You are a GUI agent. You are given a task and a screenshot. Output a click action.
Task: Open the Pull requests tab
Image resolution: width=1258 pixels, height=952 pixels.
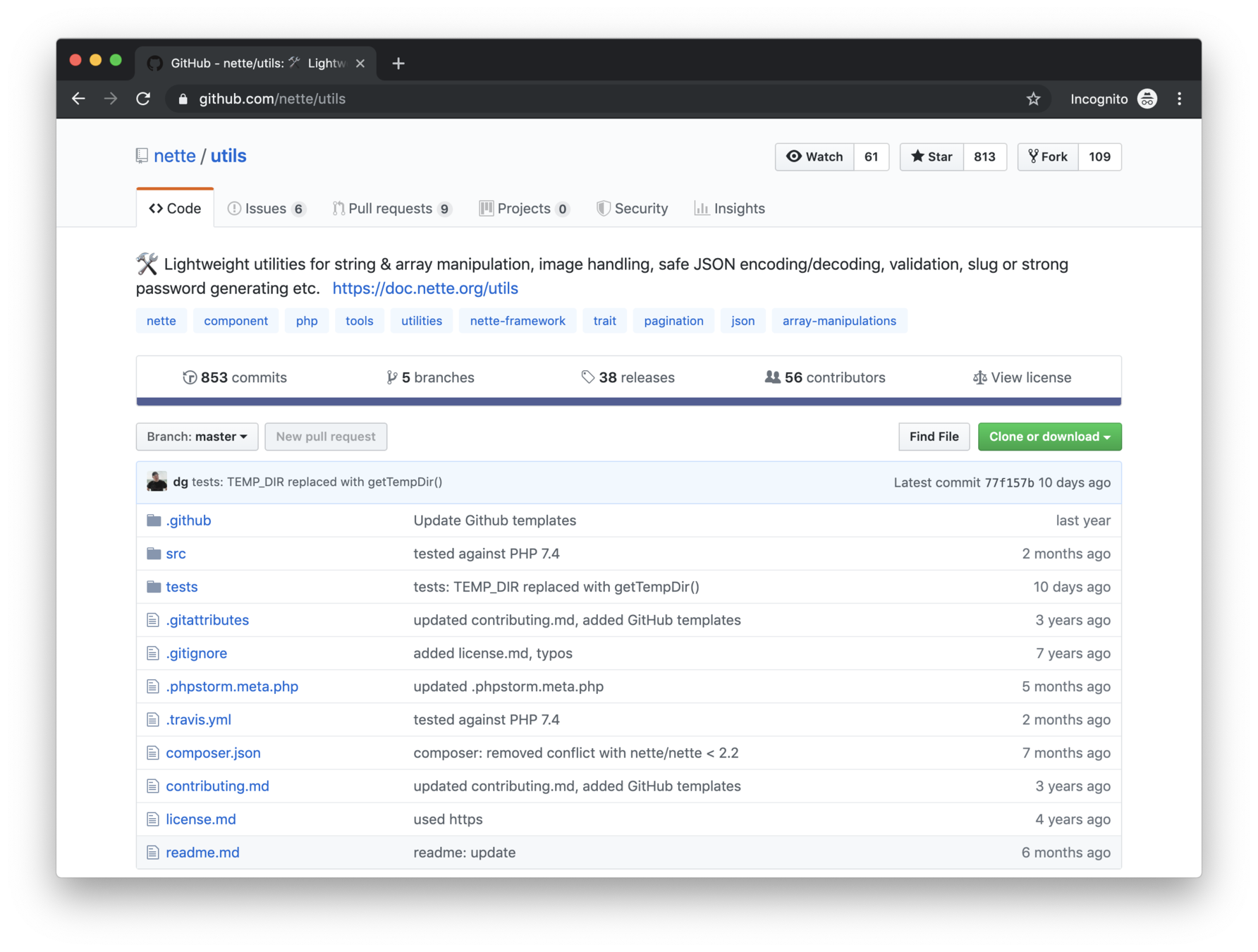click(x=391, y=209)
